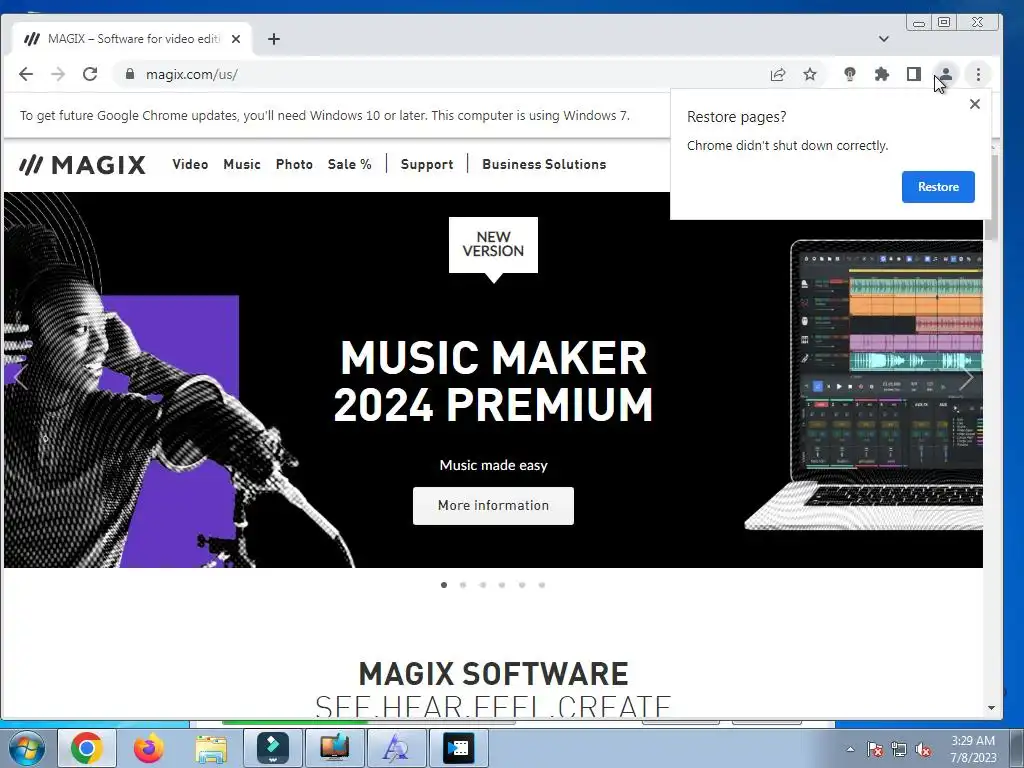
Task: Open the monitor app icon in taskbar
Action: [334, 748]
